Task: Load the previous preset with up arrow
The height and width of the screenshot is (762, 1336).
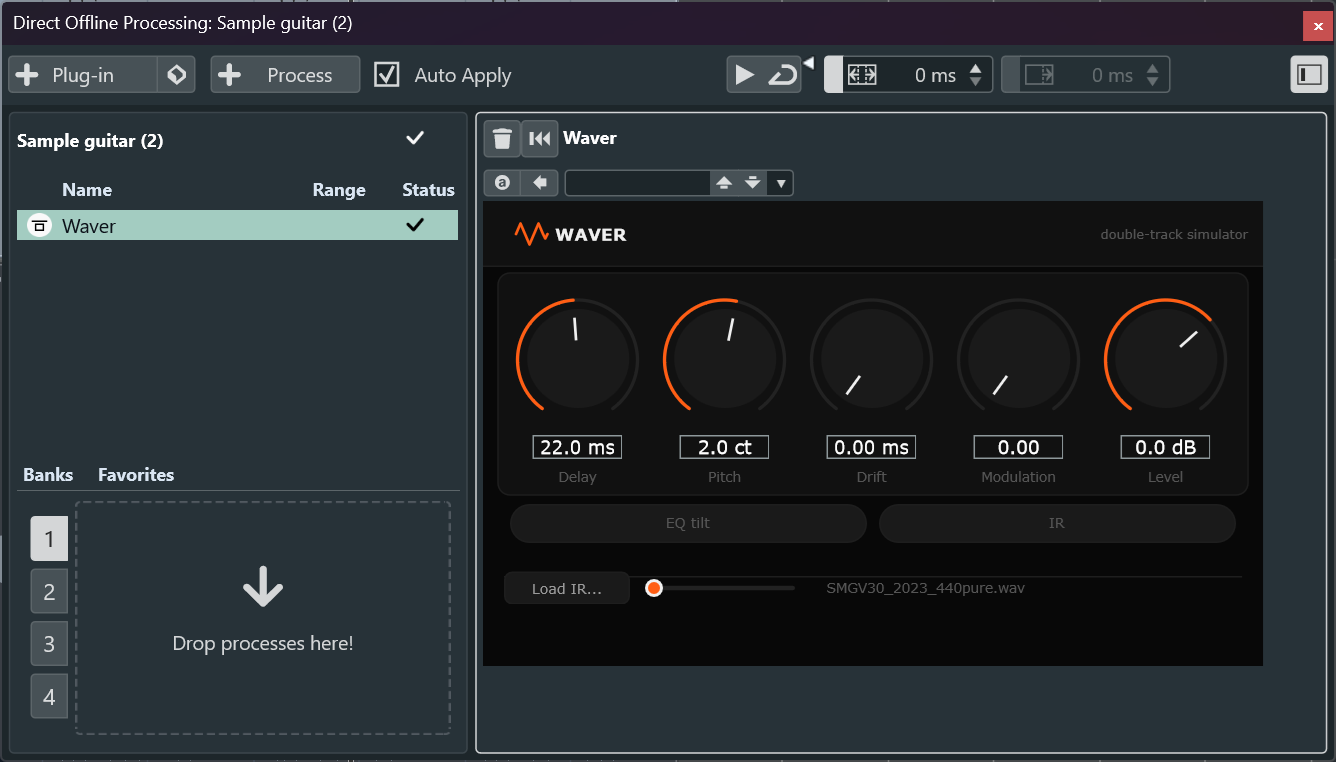Action: (724, 183)
